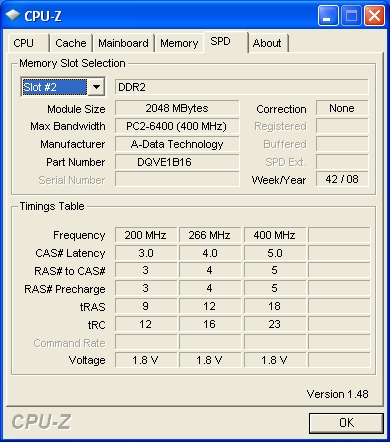Click the Max Bandwidth label

pyautogui.click(x=68, y=126)
